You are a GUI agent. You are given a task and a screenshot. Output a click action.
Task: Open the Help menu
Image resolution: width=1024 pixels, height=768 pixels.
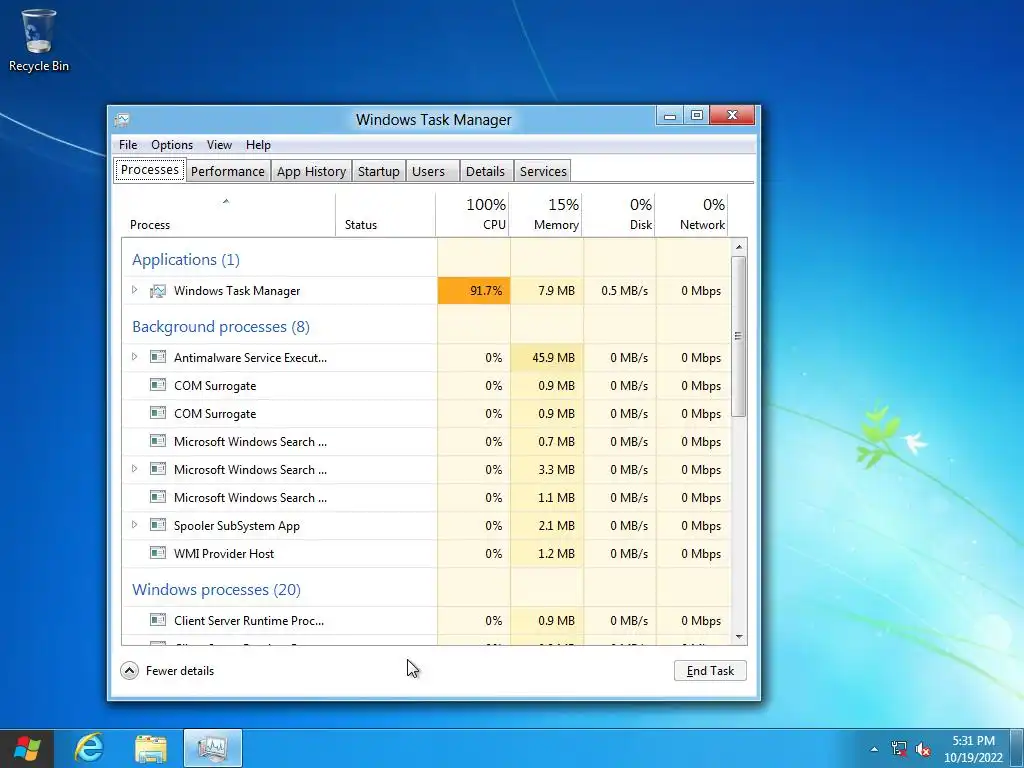click(258, 145)
